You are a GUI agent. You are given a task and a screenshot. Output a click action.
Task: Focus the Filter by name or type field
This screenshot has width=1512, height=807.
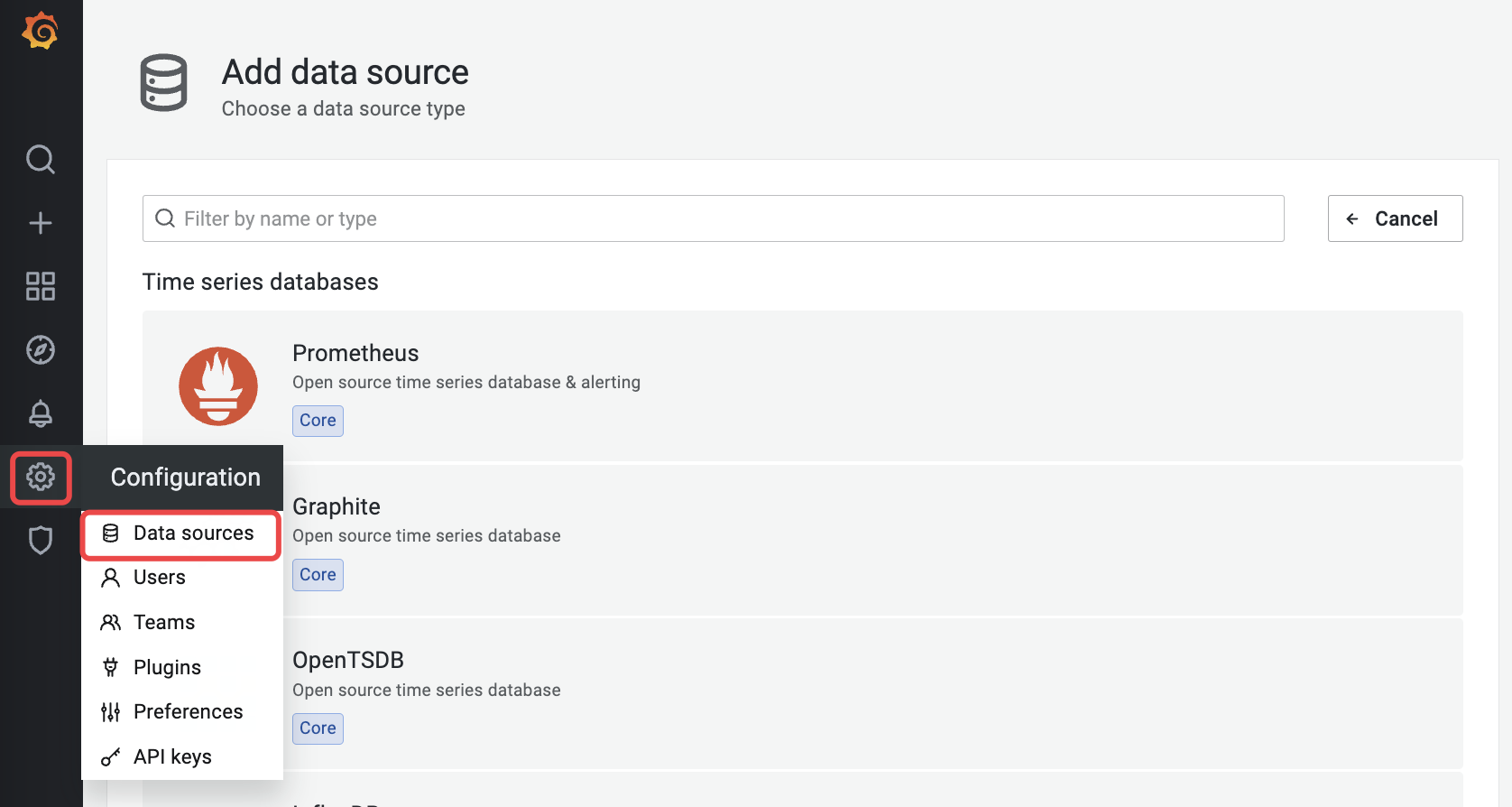click(x=713, y=218)
